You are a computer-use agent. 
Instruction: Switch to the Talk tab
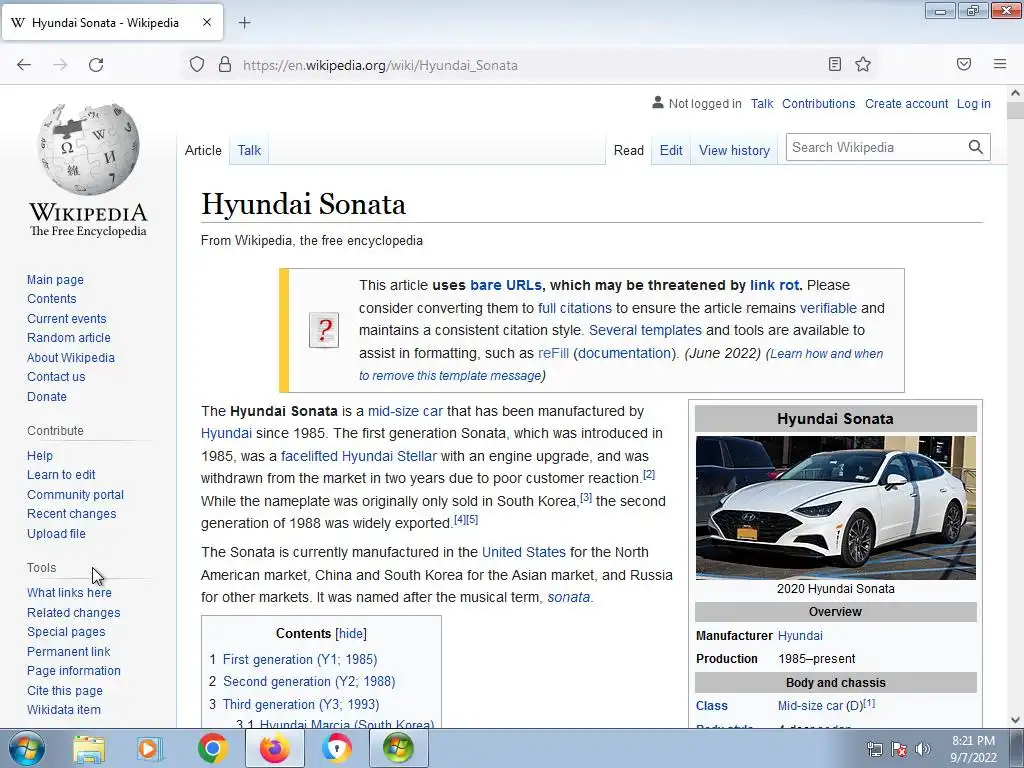(249, 150)
